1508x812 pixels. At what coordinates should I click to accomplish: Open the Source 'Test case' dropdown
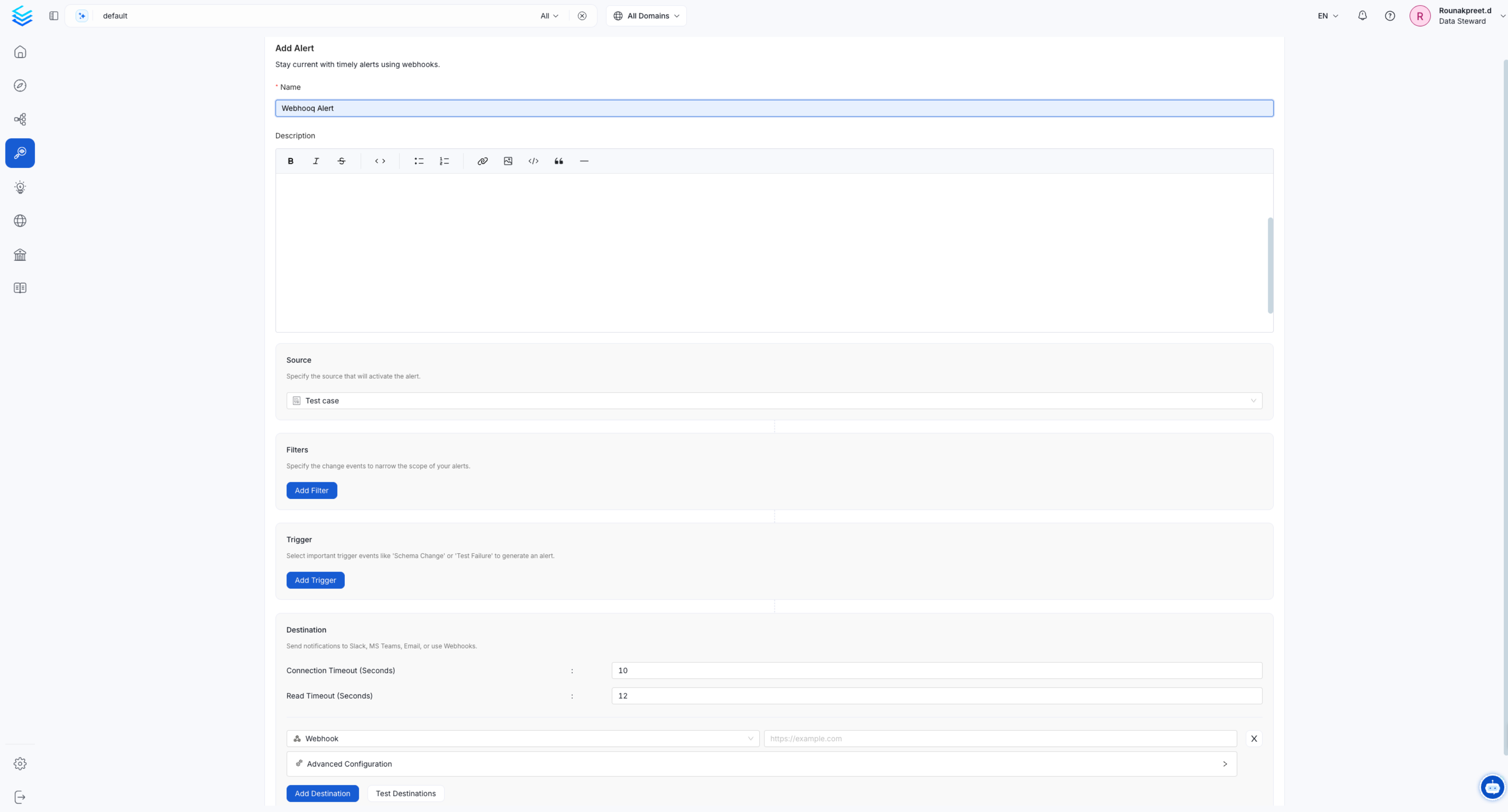(x=774, y=401)
